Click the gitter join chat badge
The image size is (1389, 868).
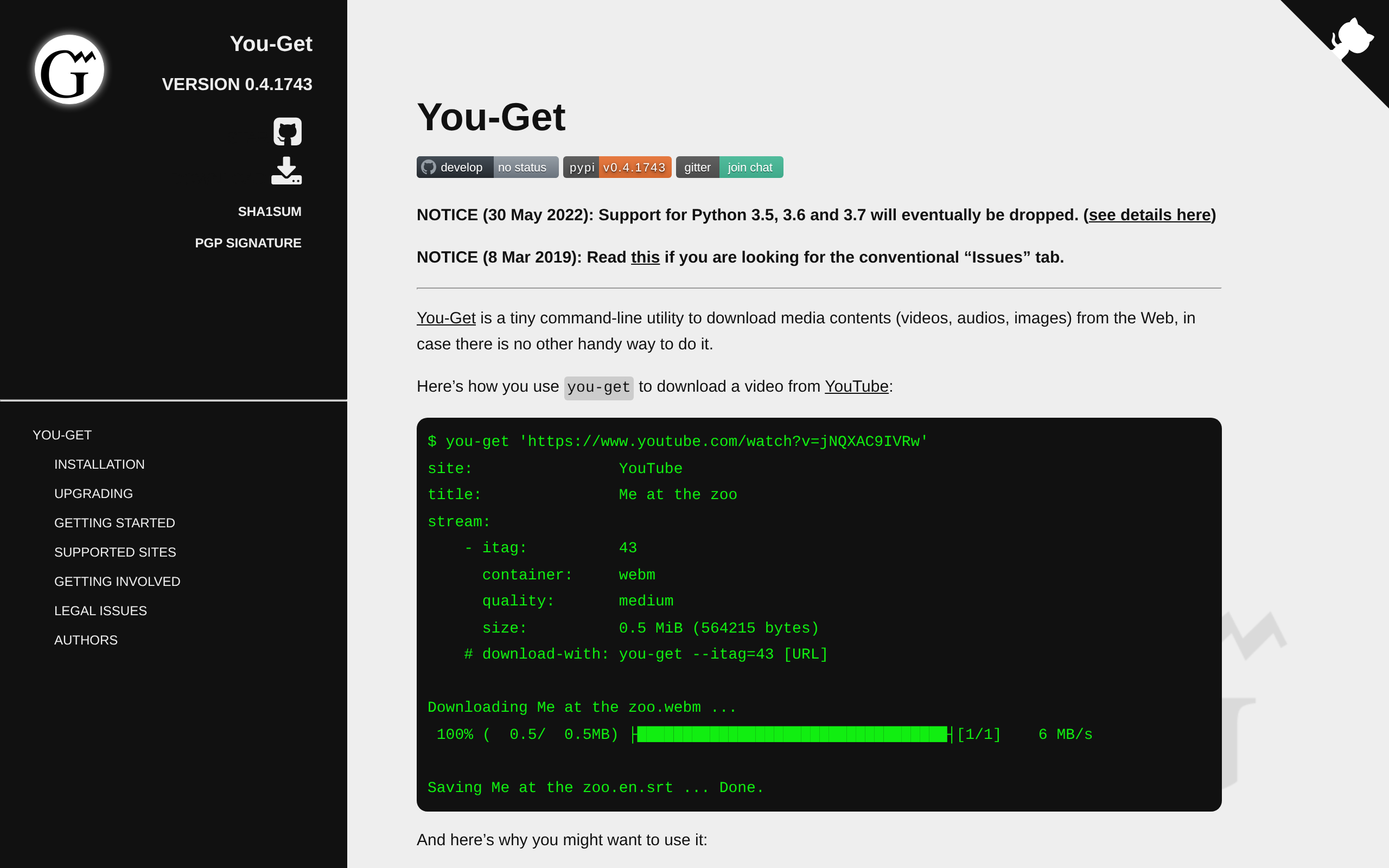click(x=730, y=167)
